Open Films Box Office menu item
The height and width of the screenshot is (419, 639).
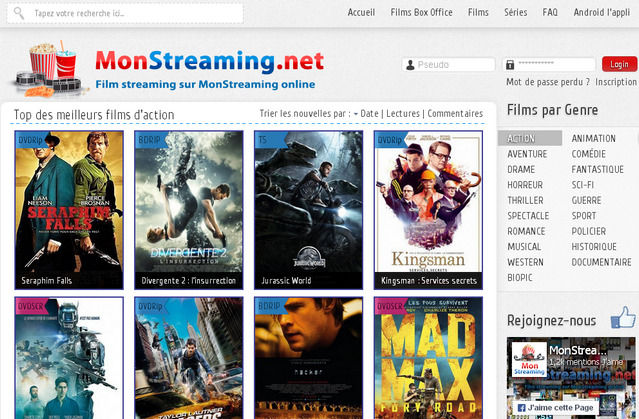[x=421, y=13]
